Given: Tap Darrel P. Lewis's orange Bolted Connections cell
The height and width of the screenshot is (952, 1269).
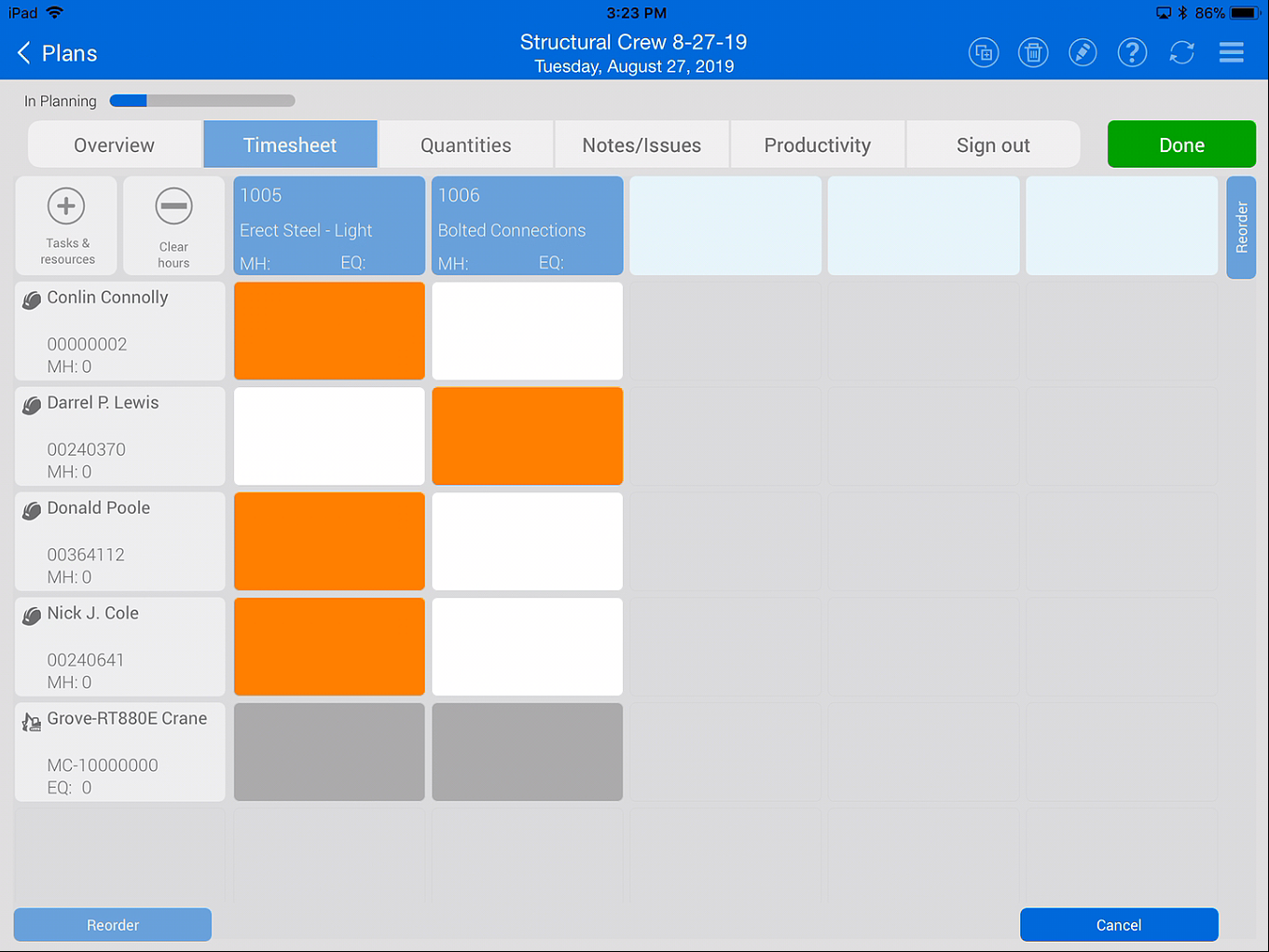Looking at the screenshot, I should tap(528, 436).
